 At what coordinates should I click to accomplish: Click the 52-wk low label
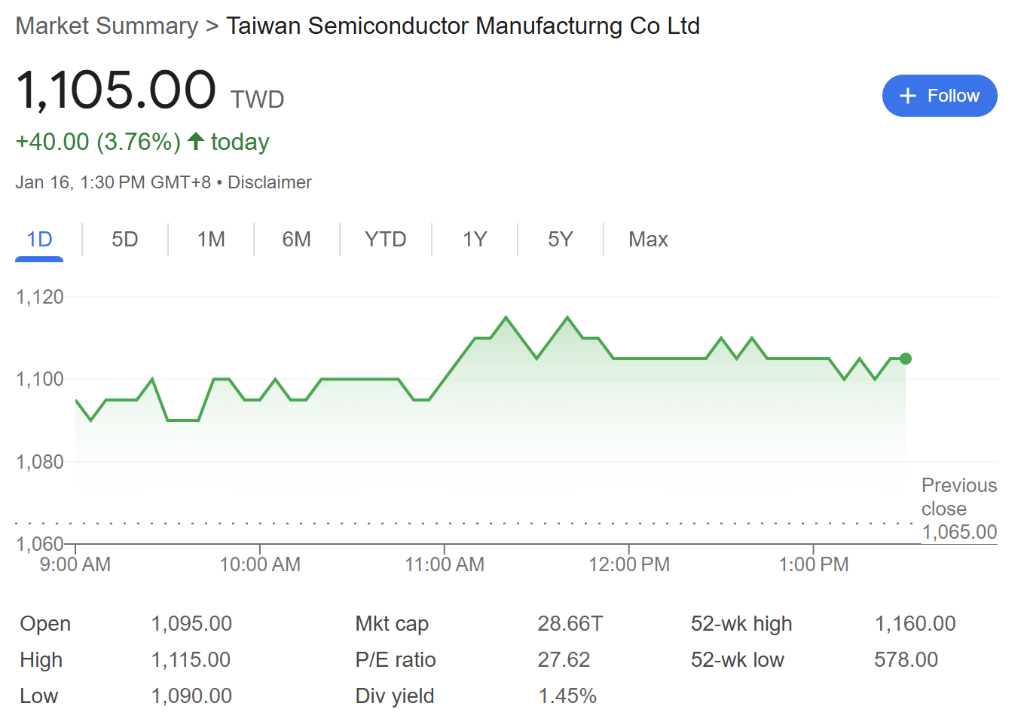coord(737,660)
